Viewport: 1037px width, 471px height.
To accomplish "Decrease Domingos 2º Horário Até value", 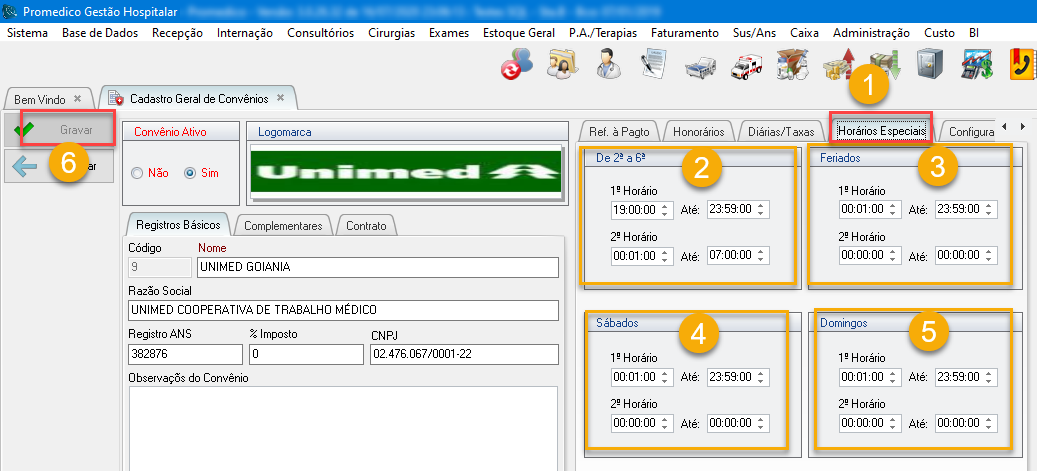I will (x=989, y=426).
